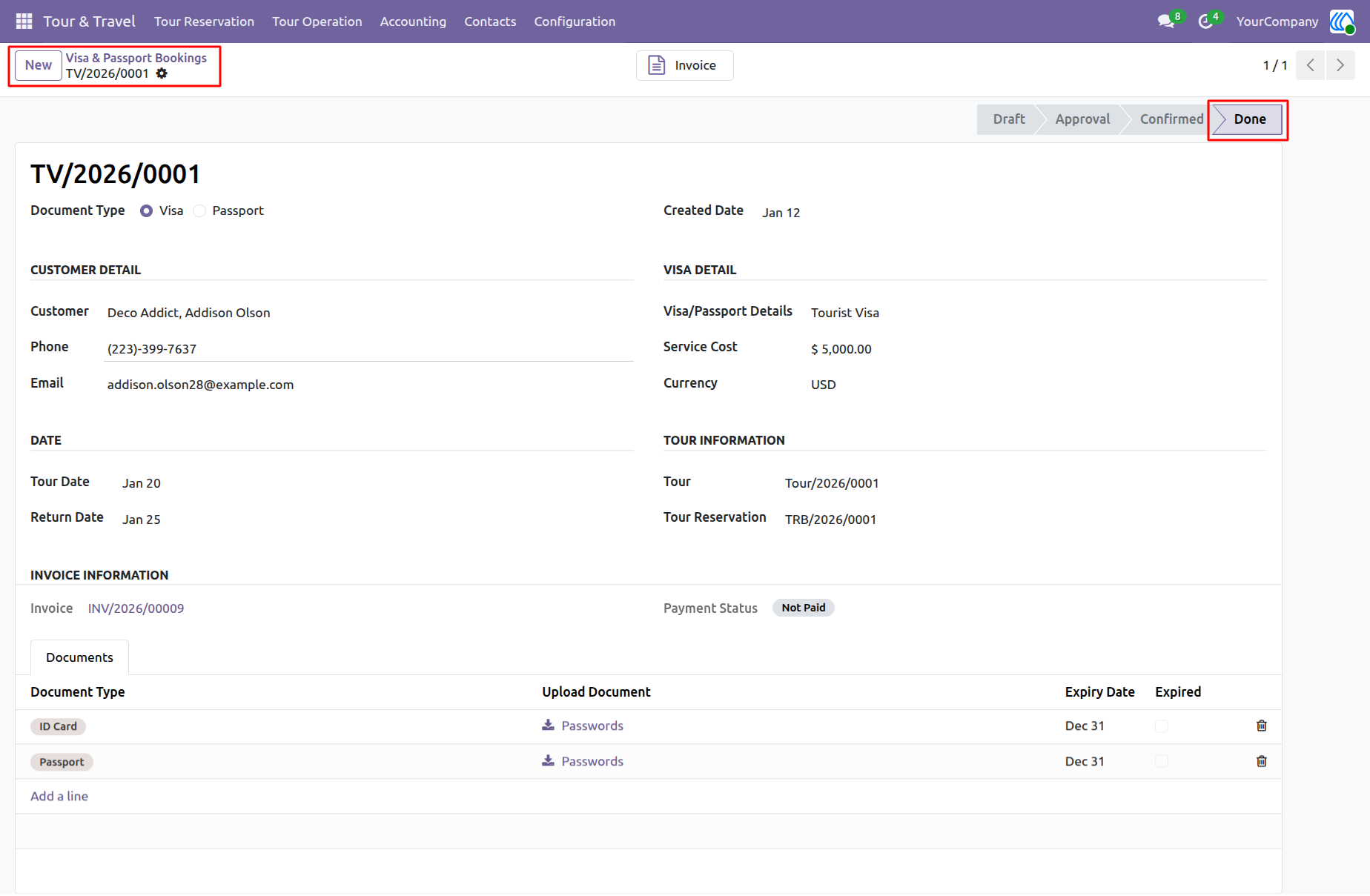Open the apps grid menu icon
The height and width of the screenshot is (896, 1370).
[x=24, y=21]
